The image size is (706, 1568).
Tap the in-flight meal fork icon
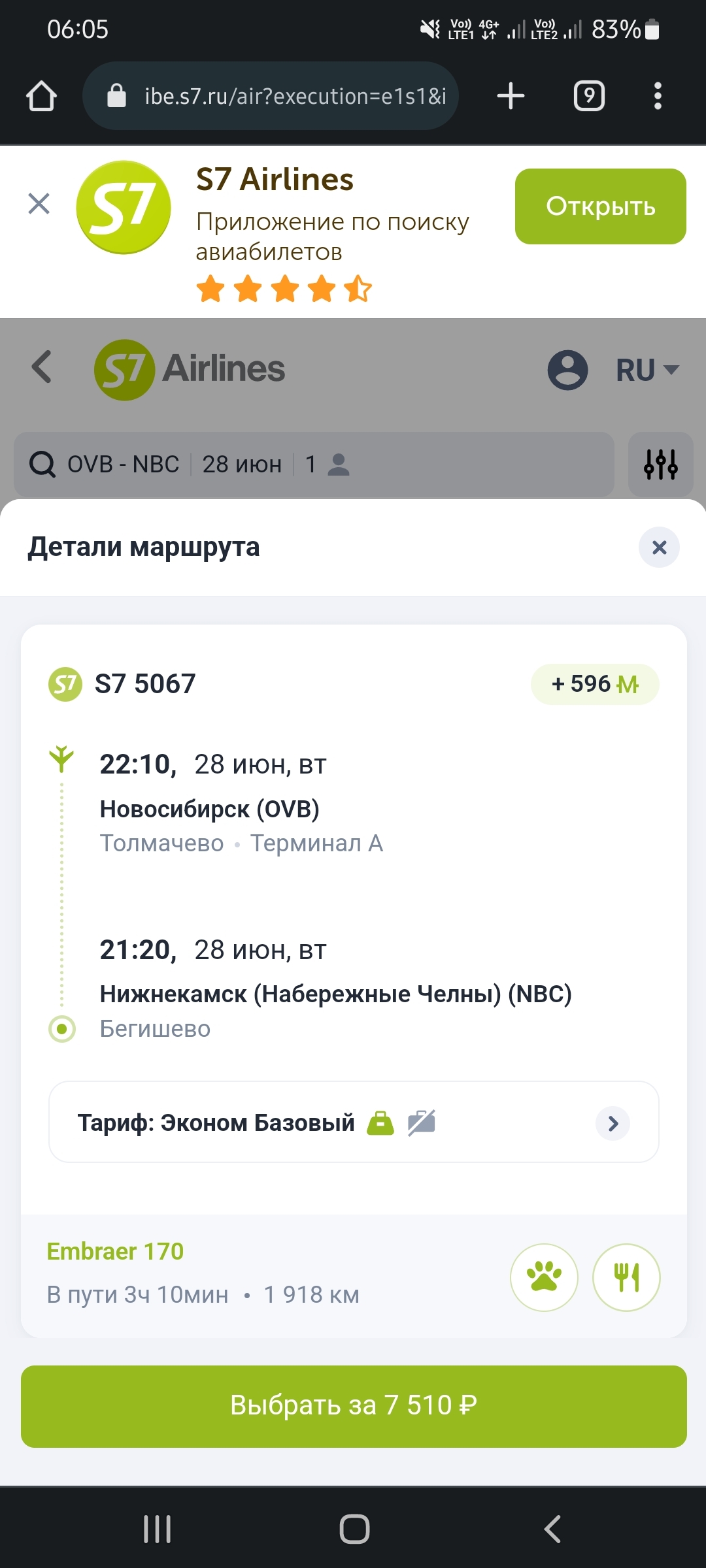[x=626, y=1277]
